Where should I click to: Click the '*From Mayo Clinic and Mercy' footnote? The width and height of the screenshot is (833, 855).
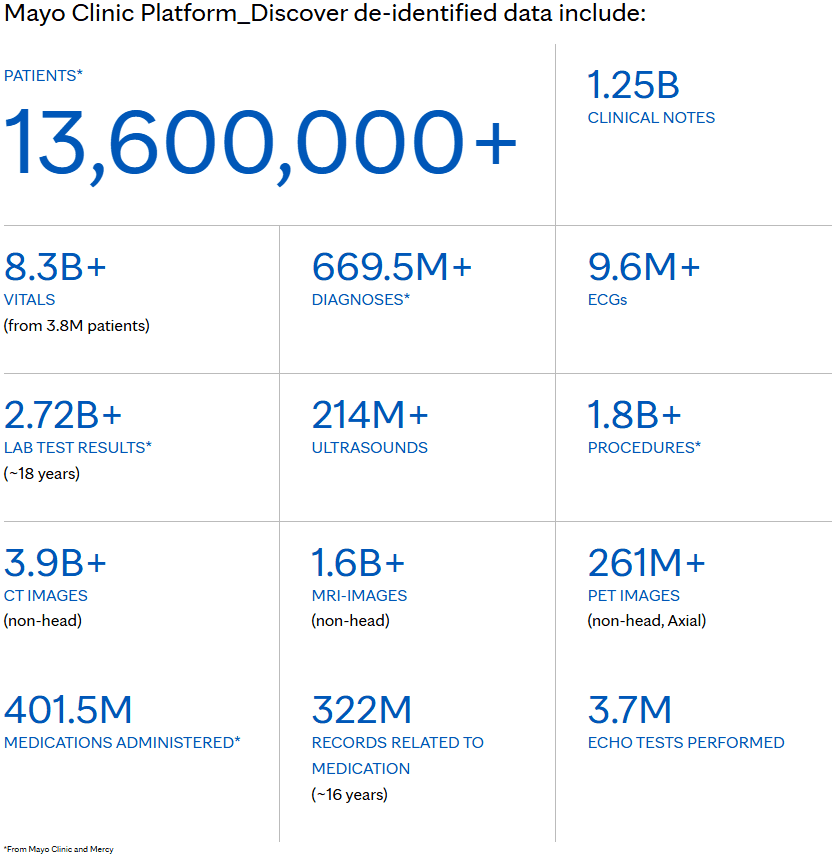(x=59, y=849)
